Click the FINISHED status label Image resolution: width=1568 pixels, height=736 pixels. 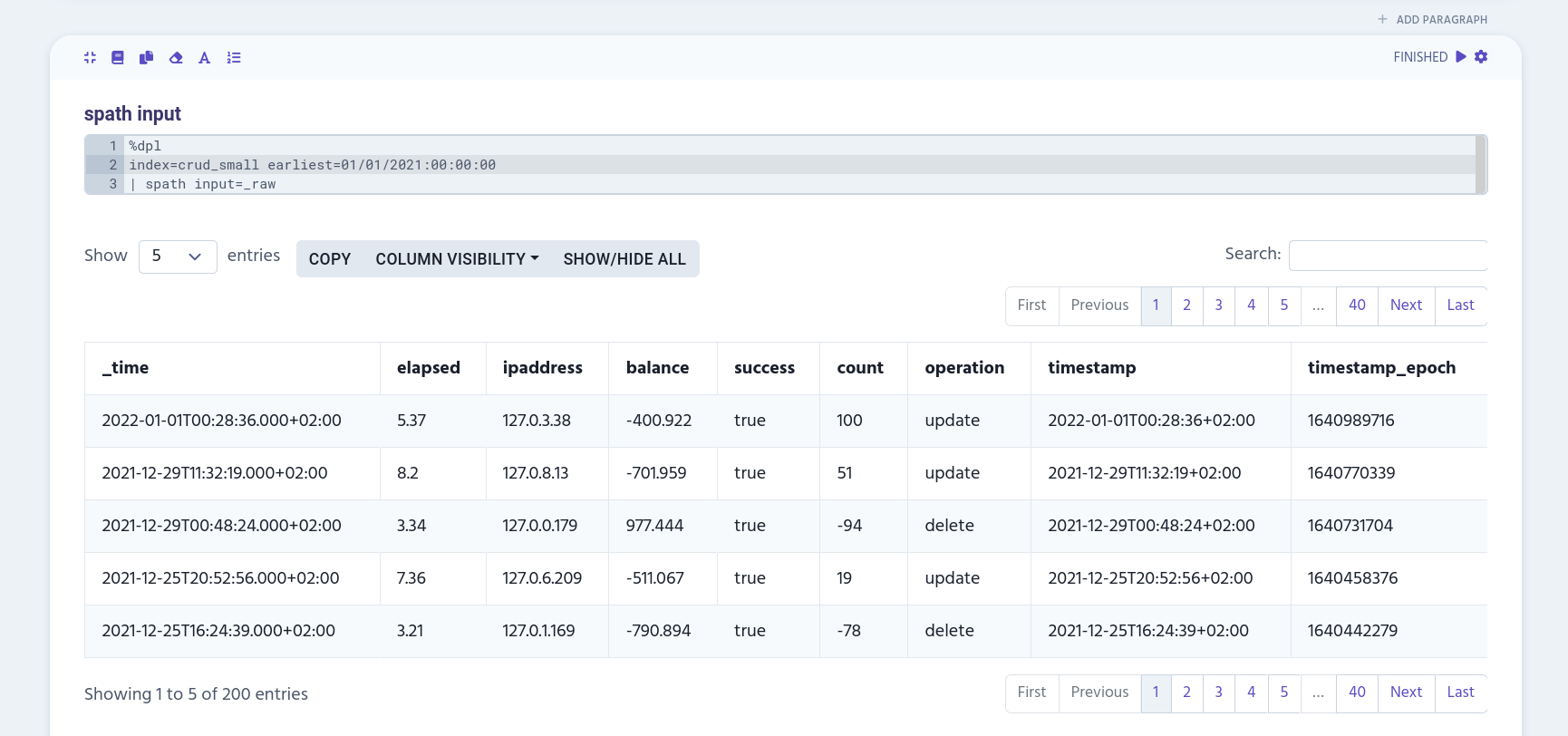[1420, 57]
